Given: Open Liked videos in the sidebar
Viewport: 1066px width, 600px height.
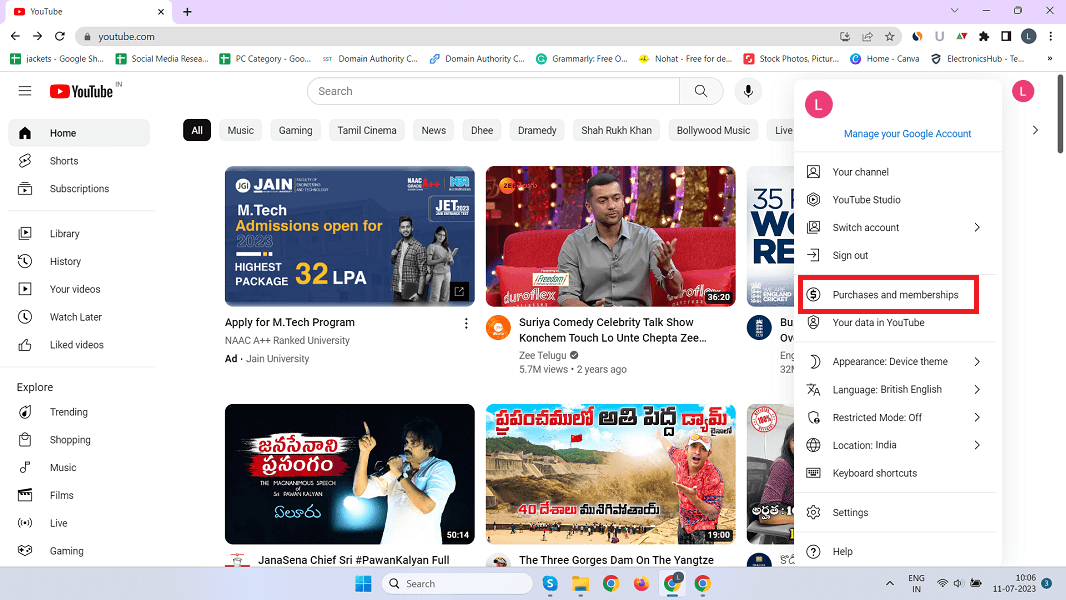Looking at the screenshot, I should click(76, 345).
